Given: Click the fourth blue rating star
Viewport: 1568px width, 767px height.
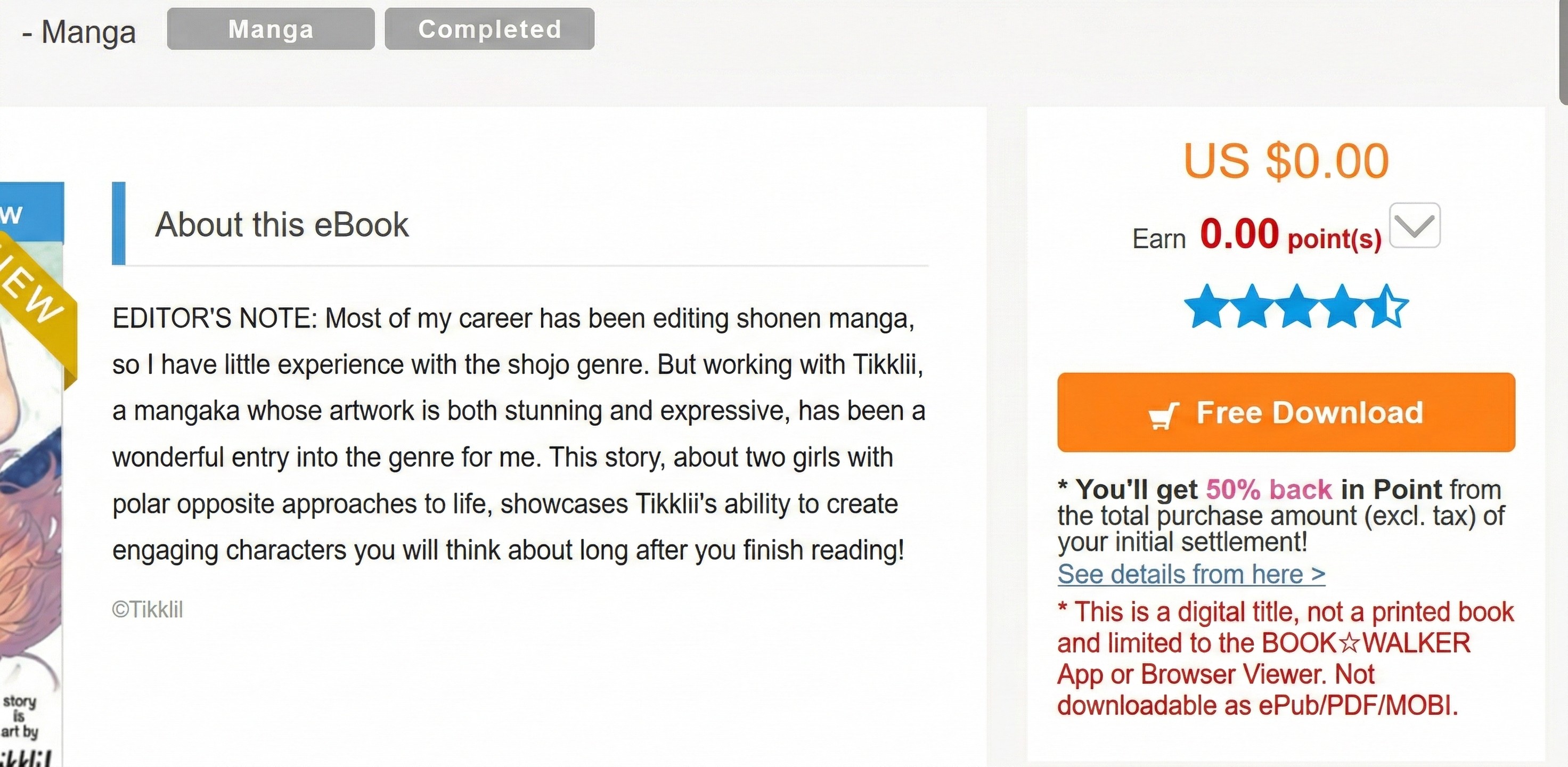Looking at the screenshot, I should click(x=1342, y=307).
